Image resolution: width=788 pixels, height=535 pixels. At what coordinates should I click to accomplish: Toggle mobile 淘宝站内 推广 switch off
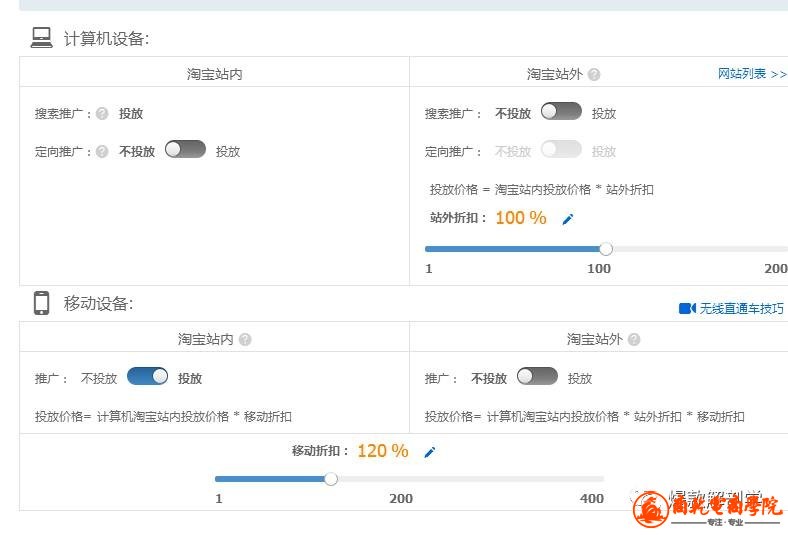pyautogui.click(x=148, y=377)
